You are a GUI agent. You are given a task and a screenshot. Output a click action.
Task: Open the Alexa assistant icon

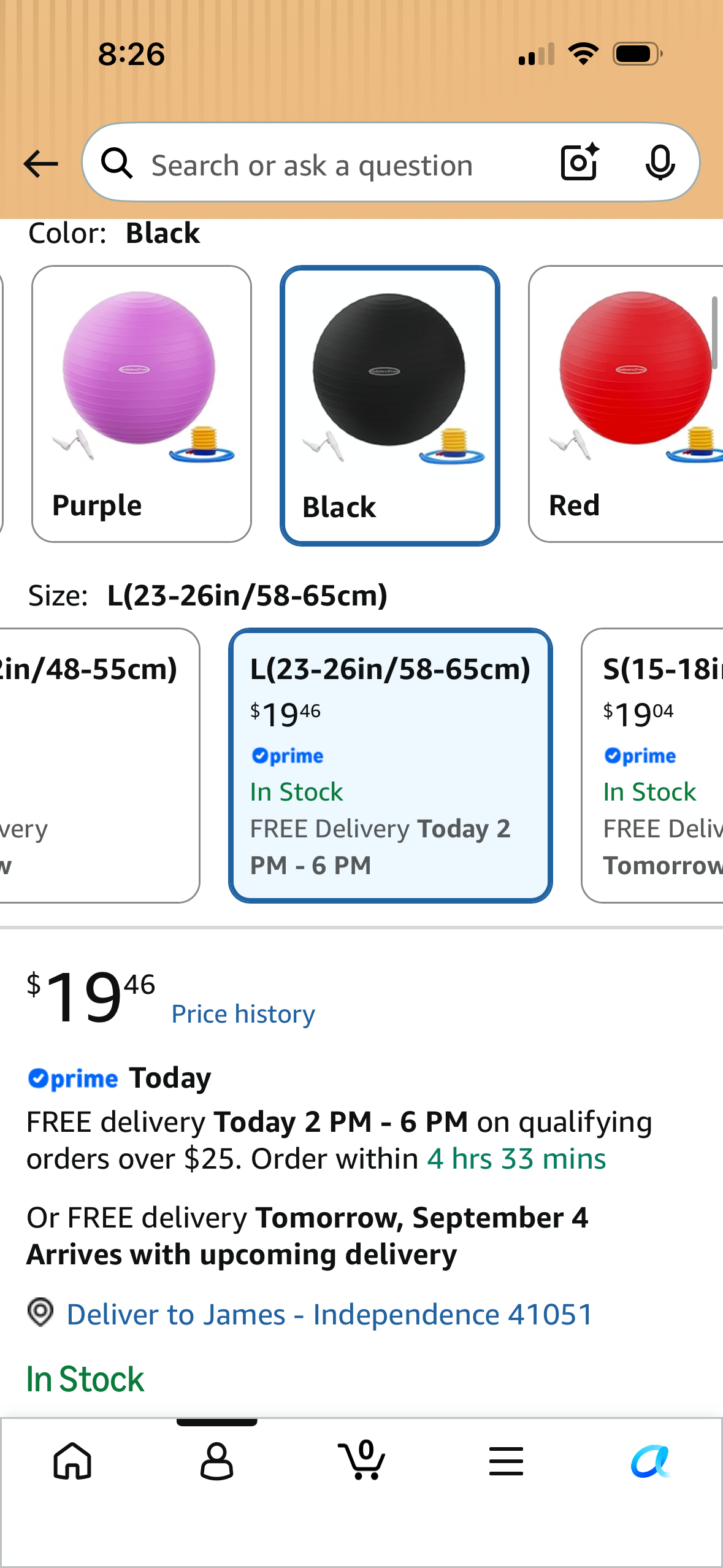click(650, 1461)
